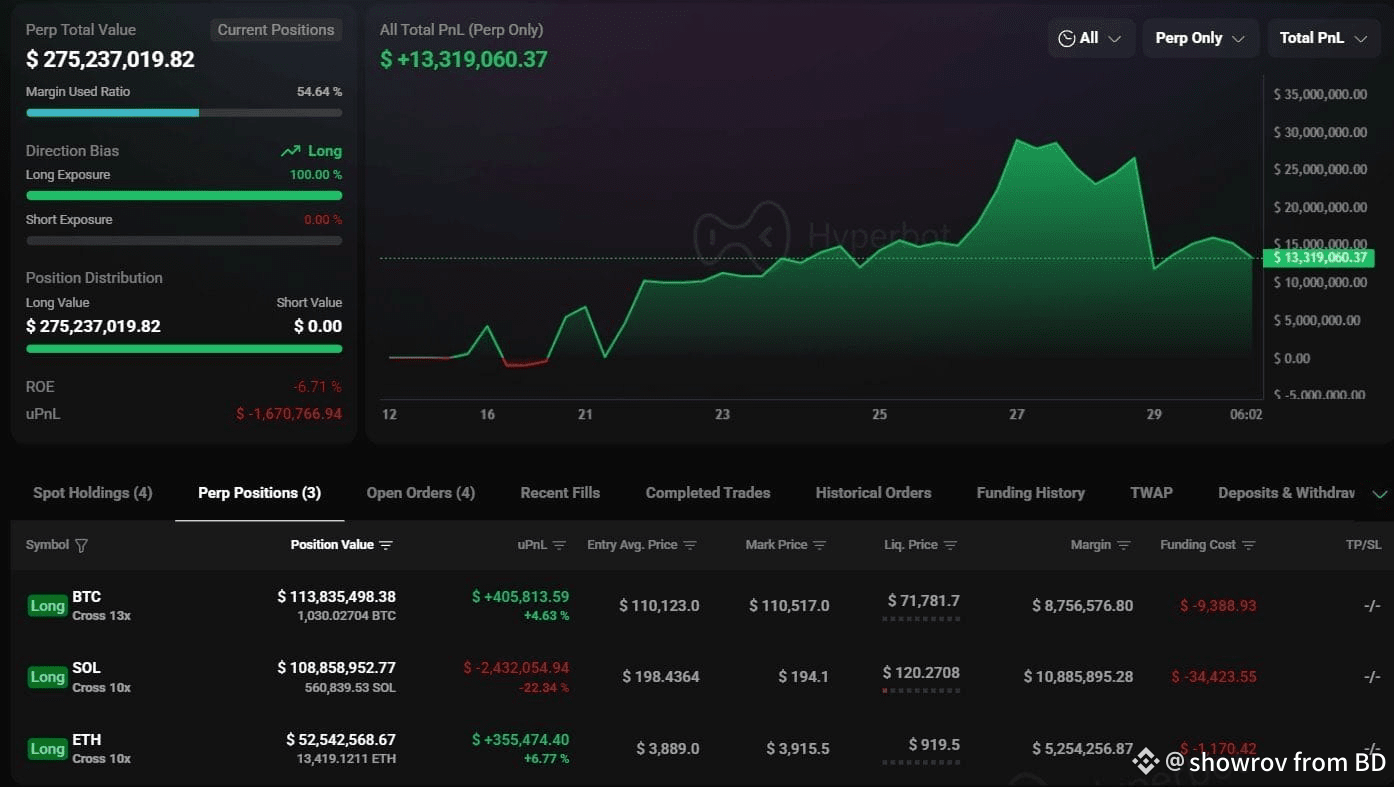
Task: Switch to Historical Orders tab
Action: (873, 493)
